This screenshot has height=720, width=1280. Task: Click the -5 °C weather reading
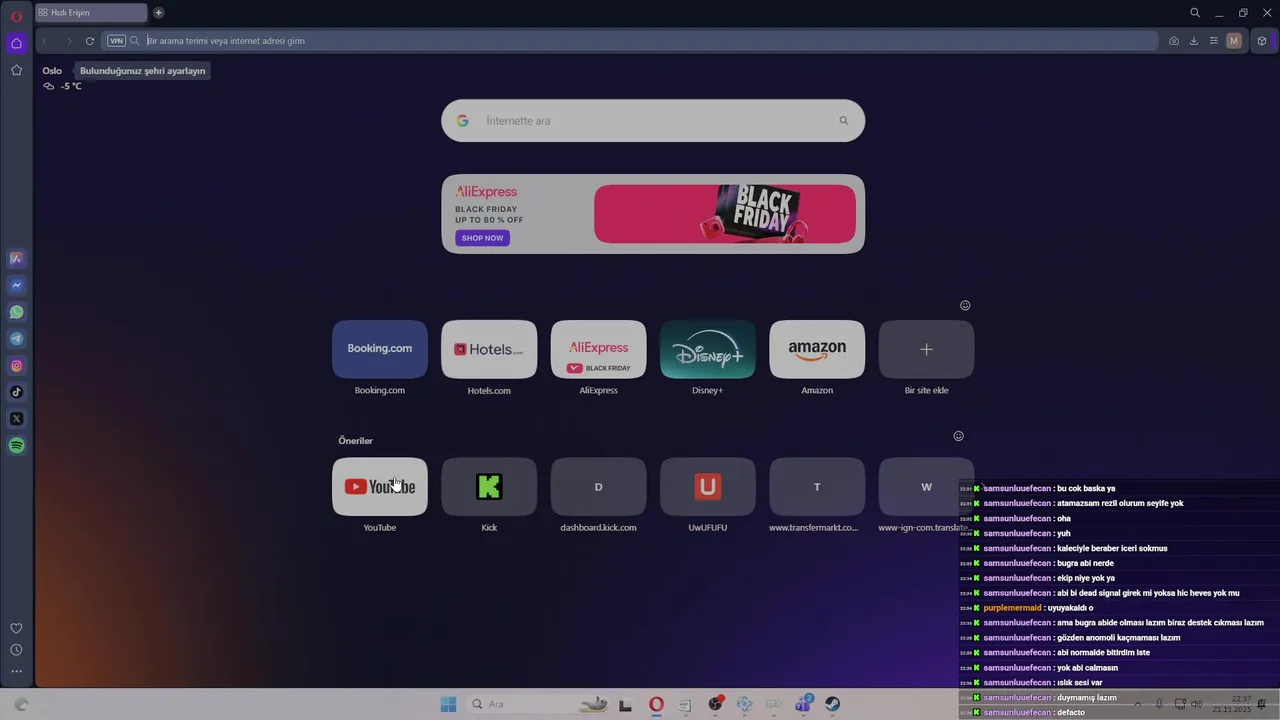(x=71, y=86)
